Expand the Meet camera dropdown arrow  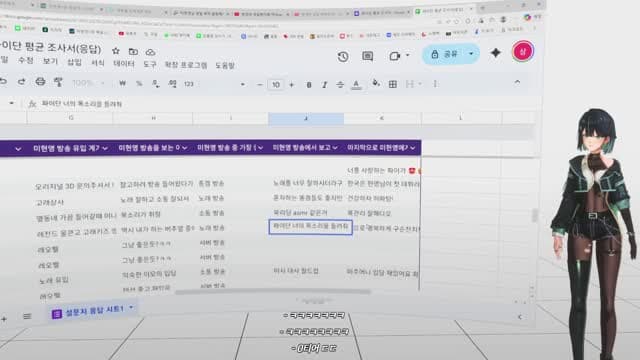coord(407,55)
